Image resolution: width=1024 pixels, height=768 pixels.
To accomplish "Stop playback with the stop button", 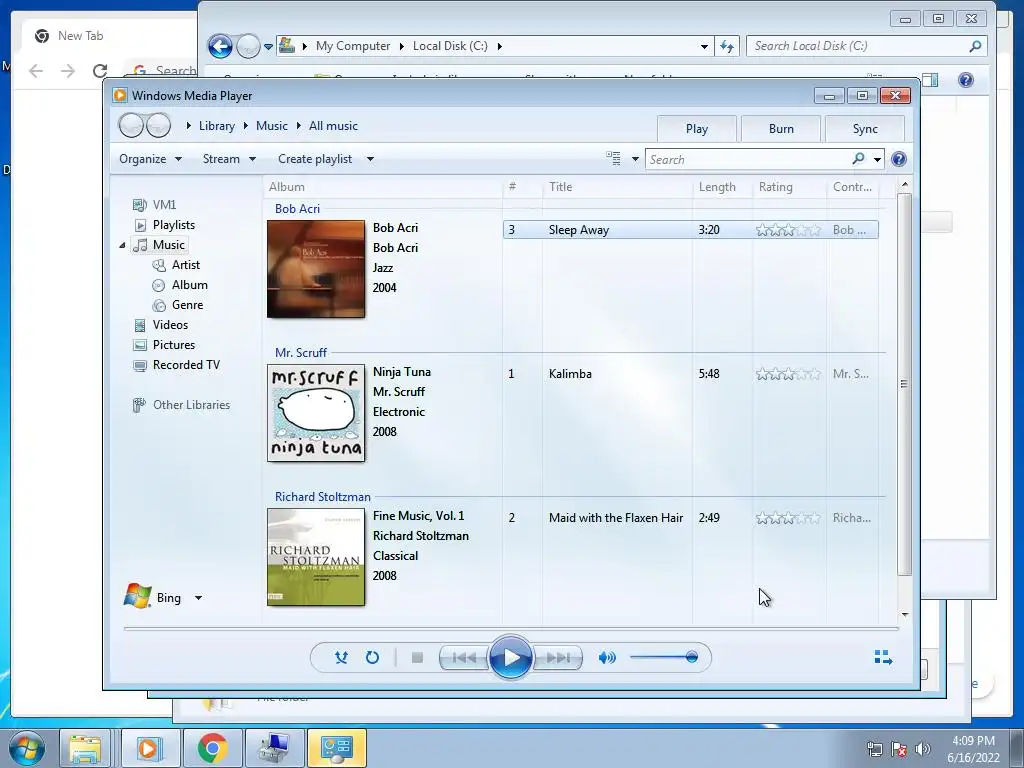I will tap(417, 658).
